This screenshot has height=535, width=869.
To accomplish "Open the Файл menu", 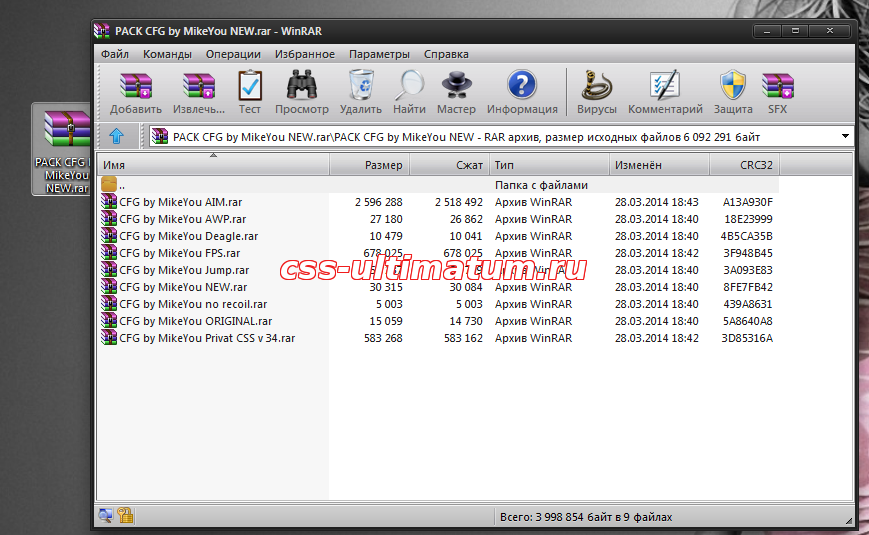I will click(115, 54).
